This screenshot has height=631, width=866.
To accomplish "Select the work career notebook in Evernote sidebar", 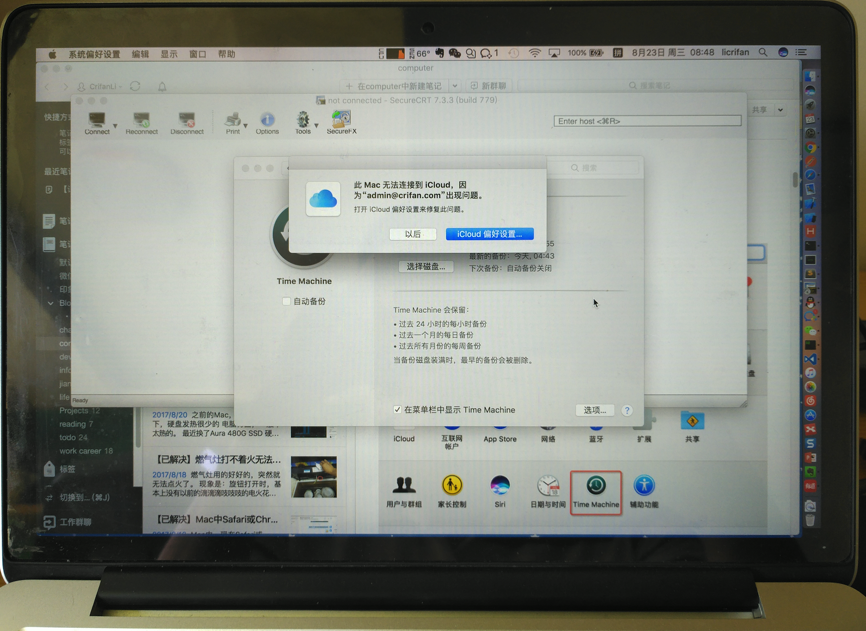I will 86,451.
